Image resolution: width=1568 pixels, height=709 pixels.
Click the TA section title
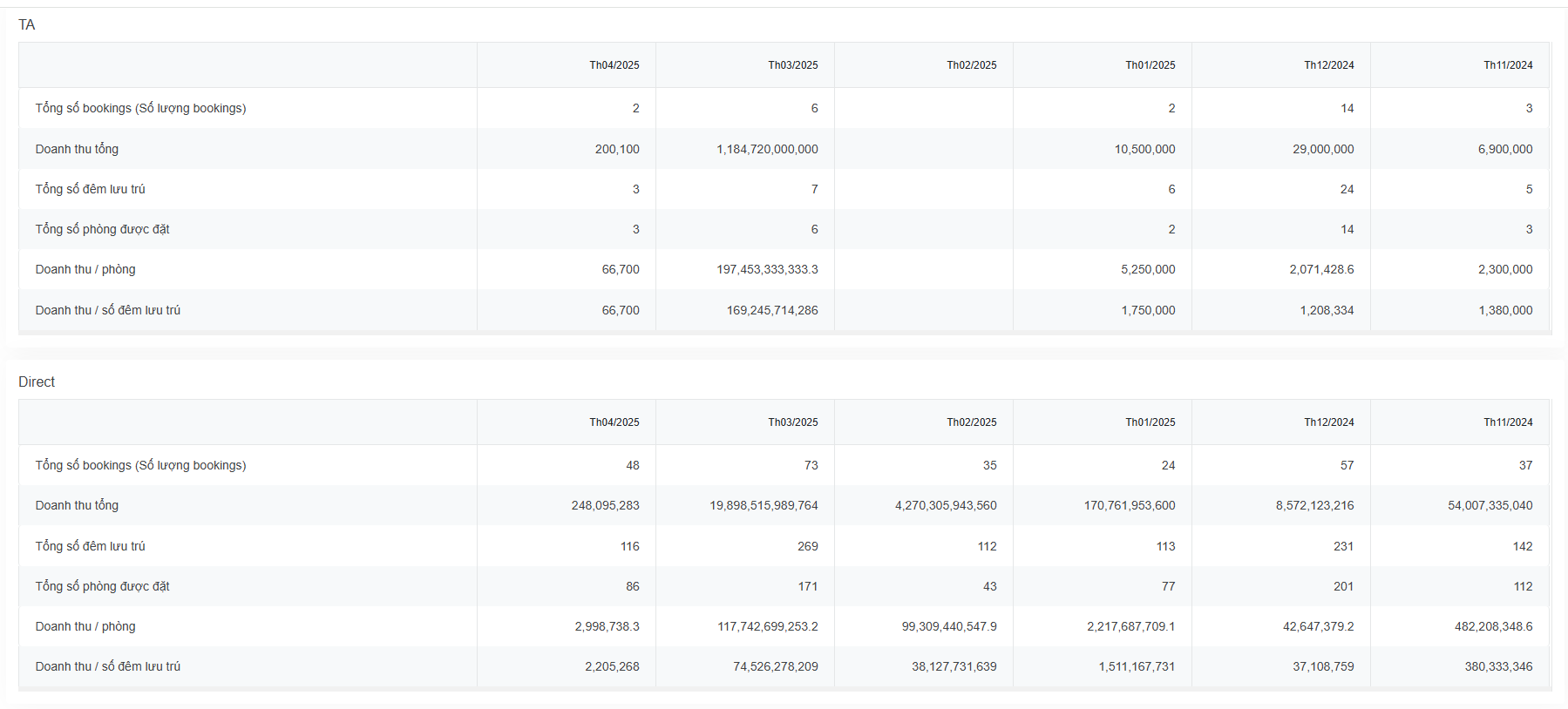coord(27,24)
